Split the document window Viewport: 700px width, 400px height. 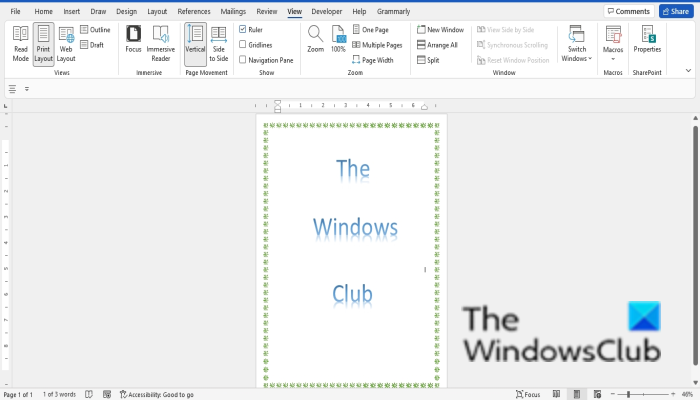(x=428, y=60)
